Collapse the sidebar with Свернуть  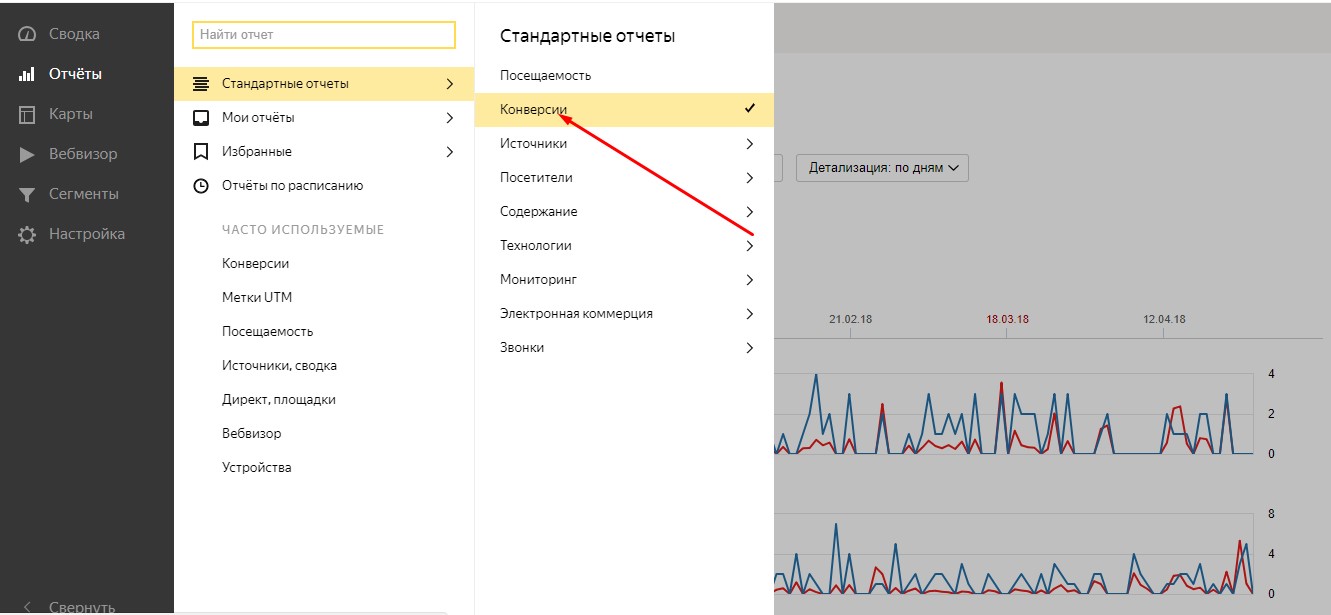(x=69, y=606)
